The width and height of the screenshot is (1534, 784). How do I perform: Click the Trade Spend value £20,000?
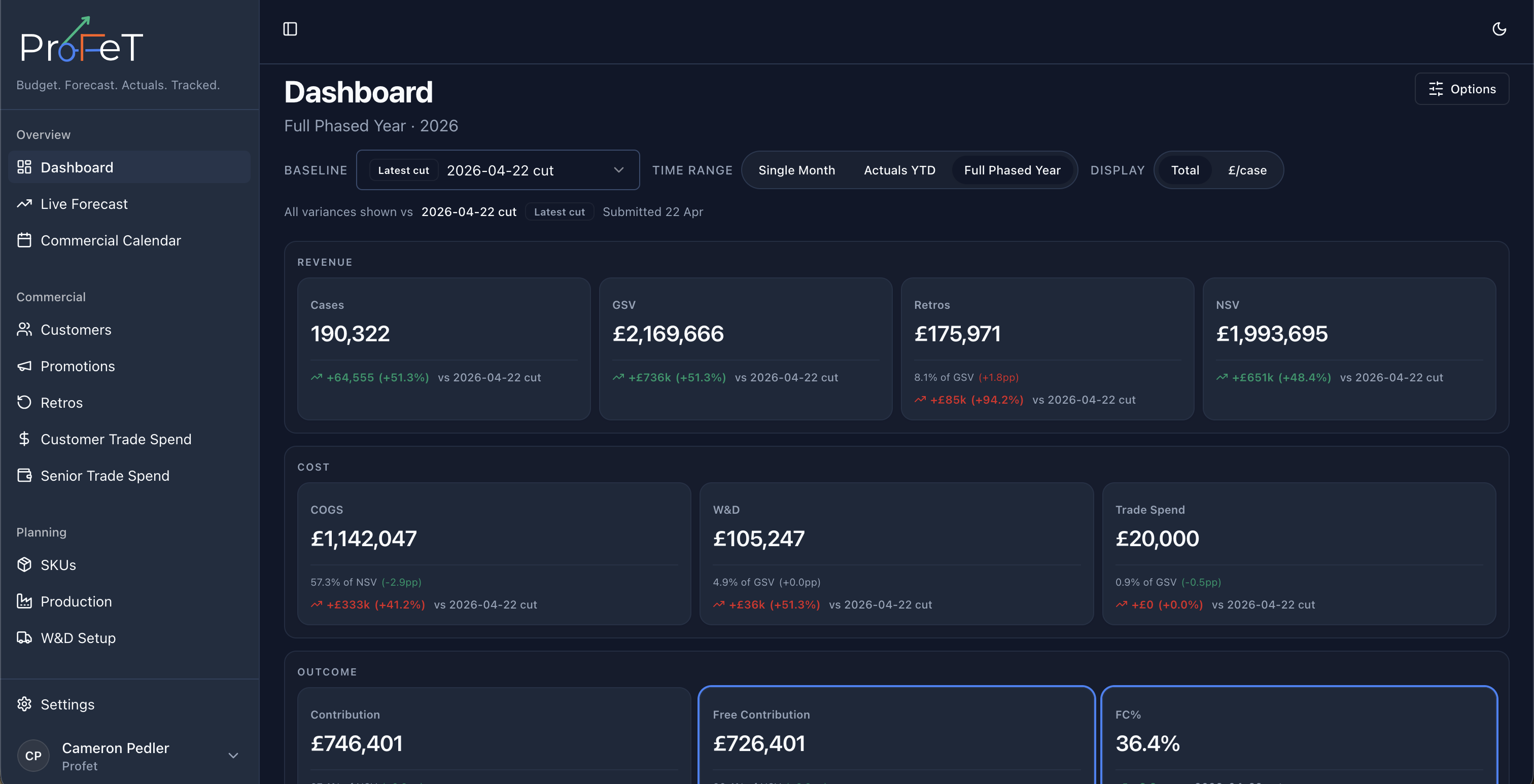[1157, 538]
